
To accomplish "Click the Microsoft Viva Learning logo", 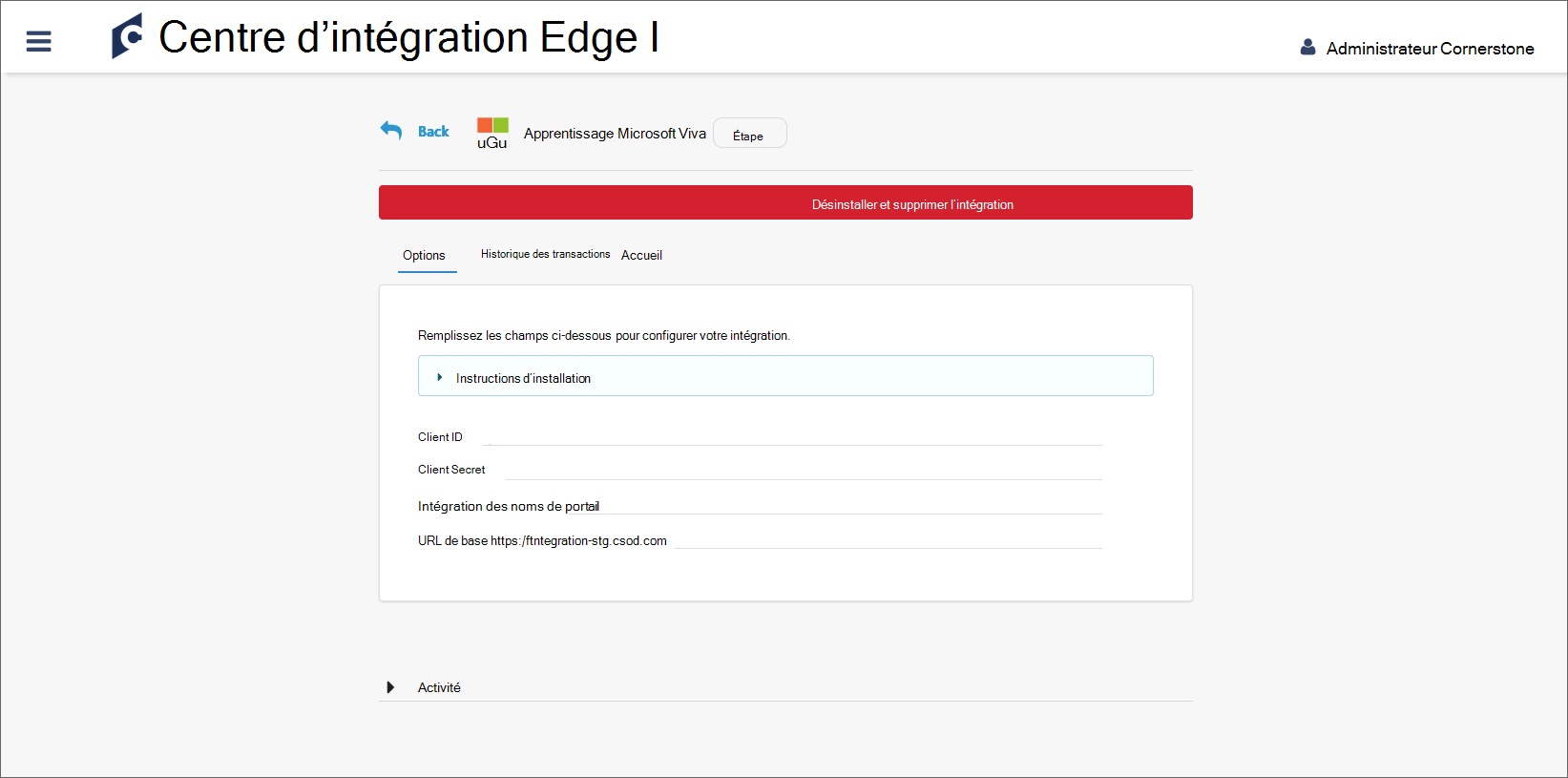I will point(492,133).
